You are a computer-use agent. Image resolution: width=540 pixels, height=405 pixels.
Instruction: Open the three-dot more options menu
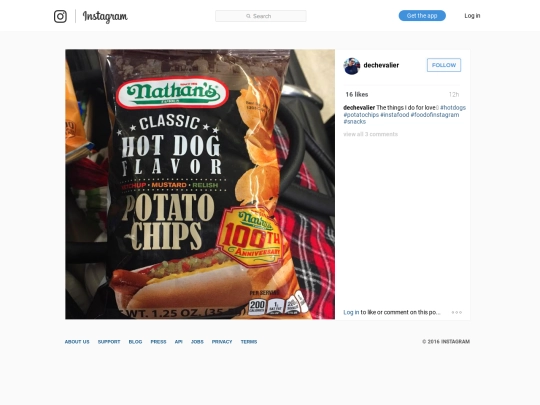pyautogui.click(x=457, y=312)
